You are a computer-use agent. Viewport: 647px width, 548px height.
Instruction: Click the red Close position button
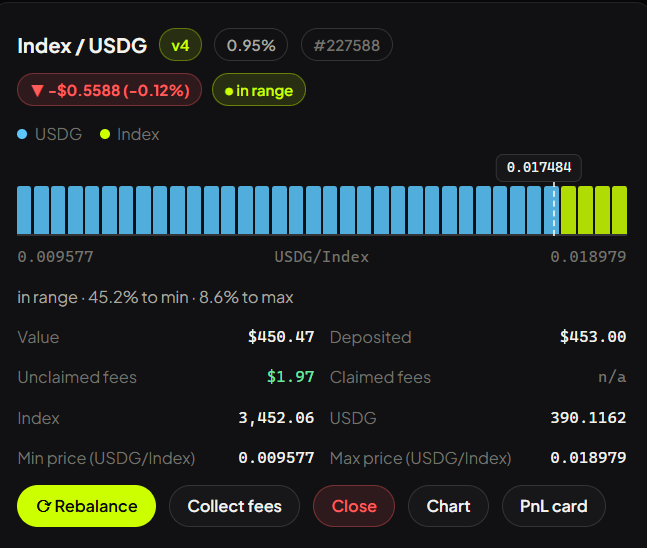[354, 506]
